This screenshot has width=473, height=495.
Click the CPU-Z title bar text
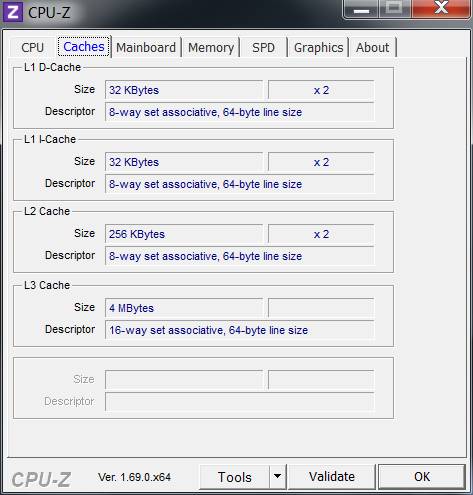tap(49, 13)
